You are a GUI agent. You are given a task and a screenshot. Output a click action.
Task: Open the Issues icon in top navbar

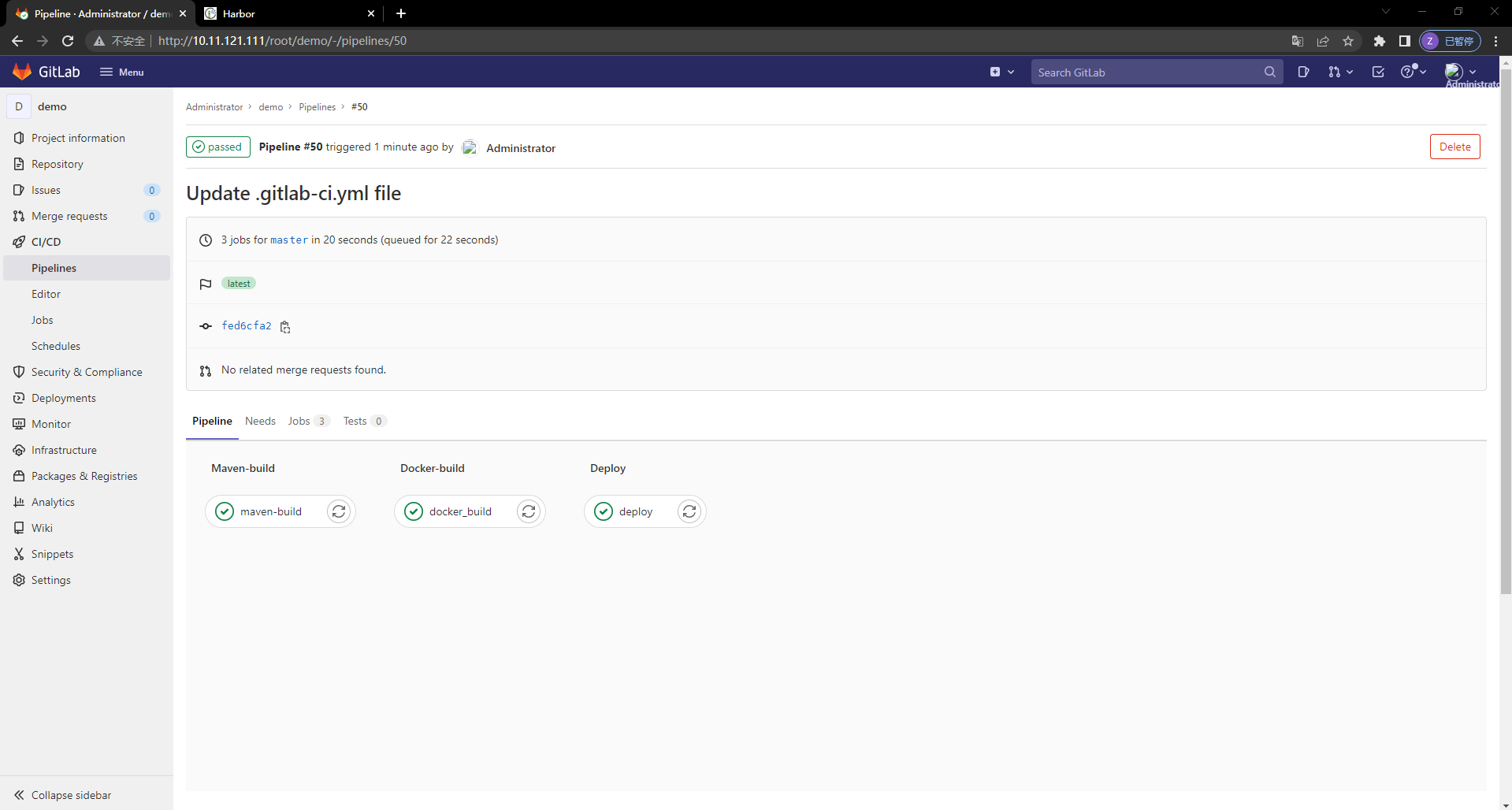point(1303,72)
